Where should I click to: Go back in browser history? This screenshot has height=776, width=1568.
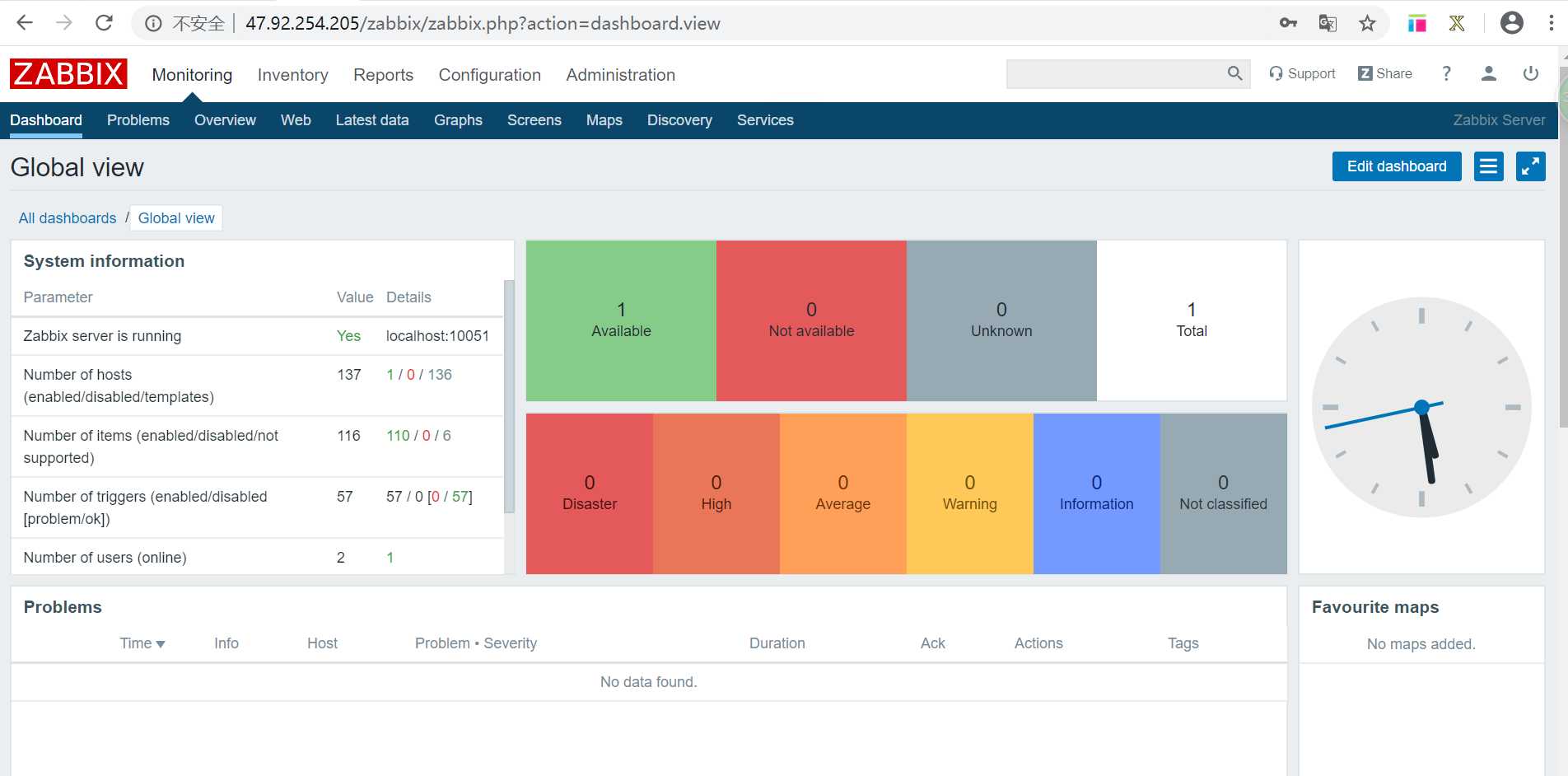click(x=25, y=23)
